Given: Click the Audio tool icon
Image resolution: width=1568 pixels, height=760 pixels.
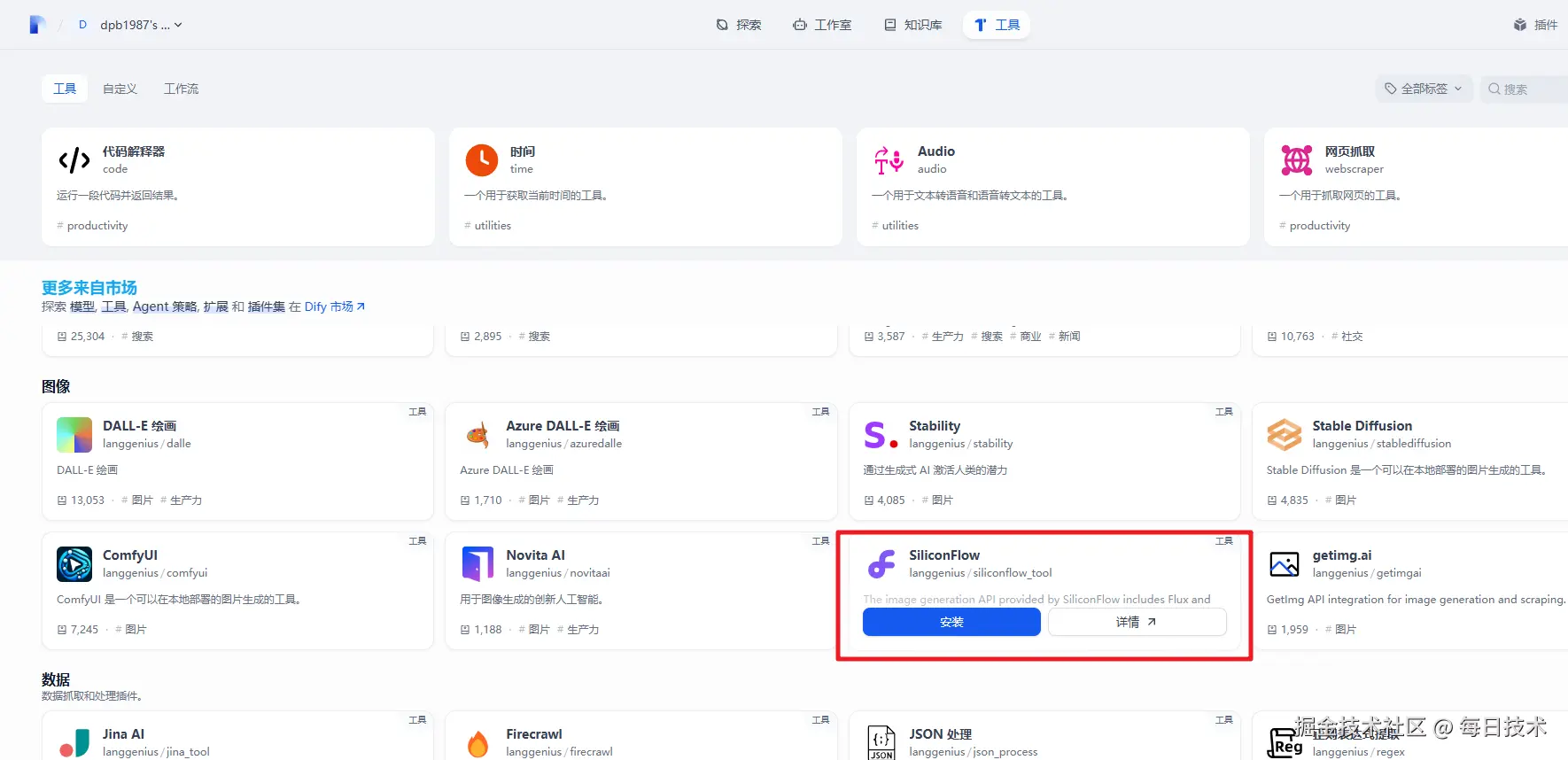Looking at the screenshot, I should [889, 160].
